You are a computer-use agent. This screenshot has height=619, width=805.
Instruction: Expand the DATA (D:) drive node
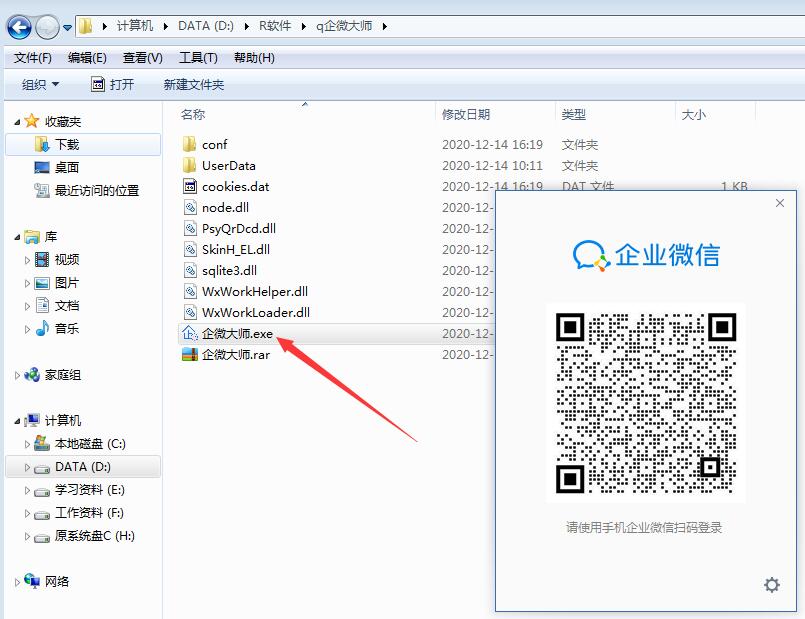click(x=27, y=467)
